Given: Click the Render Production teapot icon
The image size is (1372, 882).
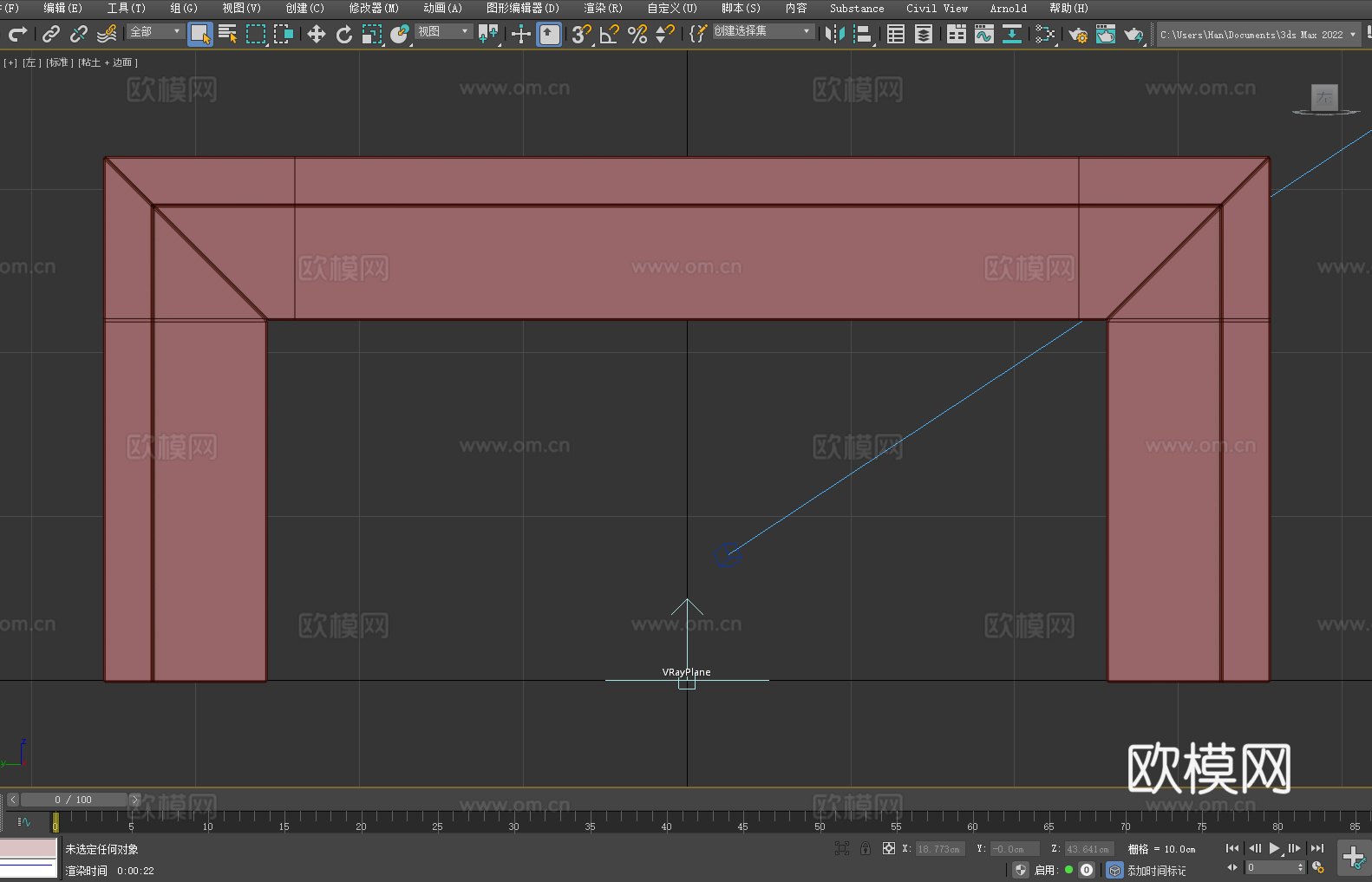Looking at the screenshot, I should [1134, 34].
